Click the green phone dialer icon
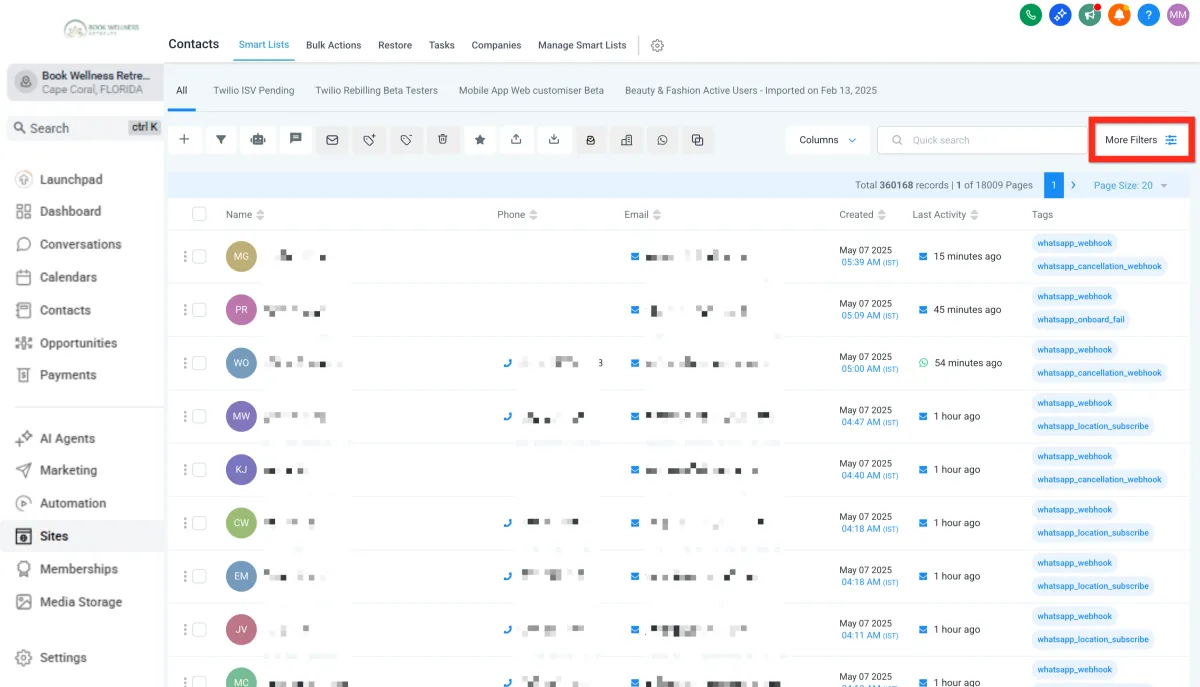This screenshot has height=687, width=1200. [x=1030, y=15]
